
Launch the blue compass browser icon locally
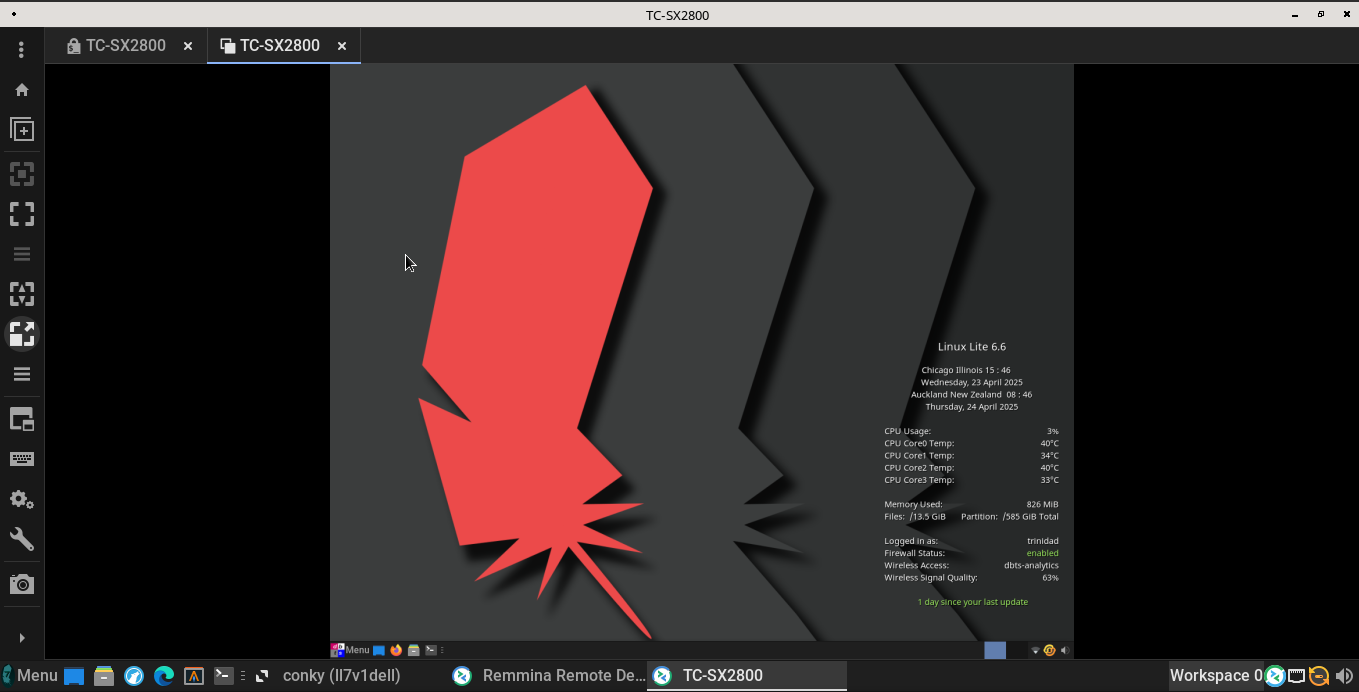tap(134, 676)
